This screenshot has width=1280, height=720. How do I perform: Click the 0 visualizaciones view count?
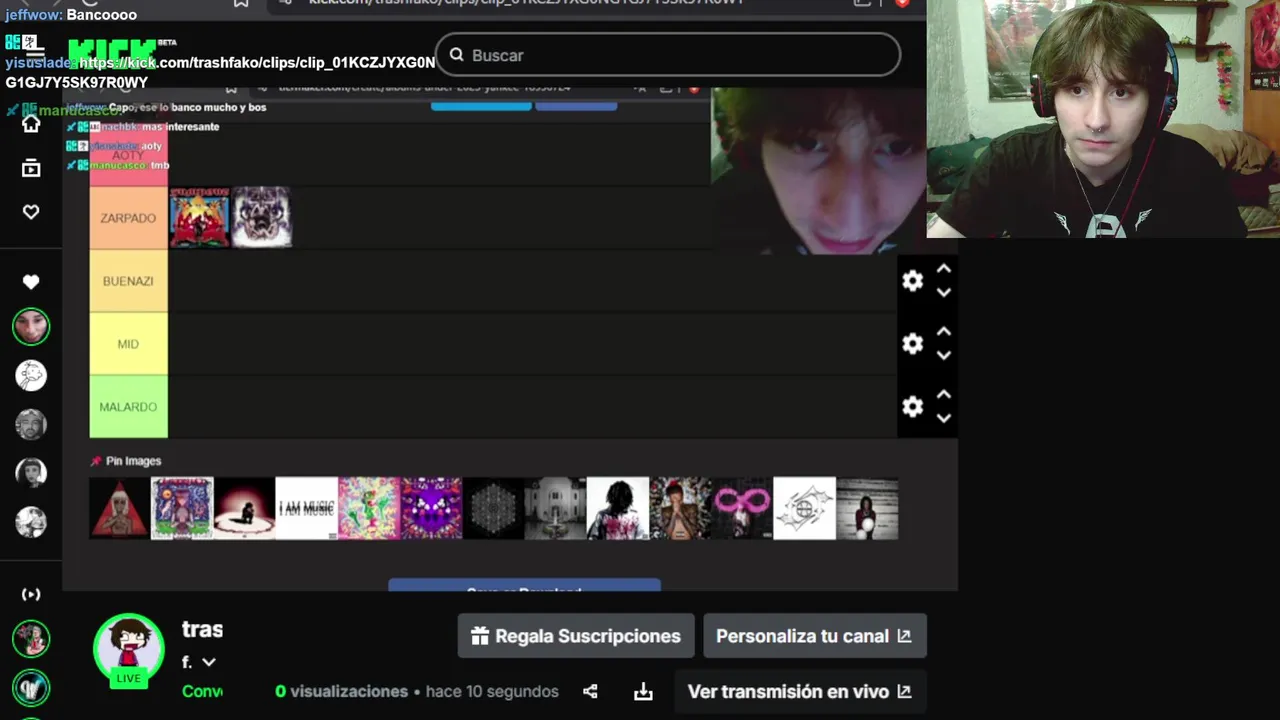pos(341,691)
